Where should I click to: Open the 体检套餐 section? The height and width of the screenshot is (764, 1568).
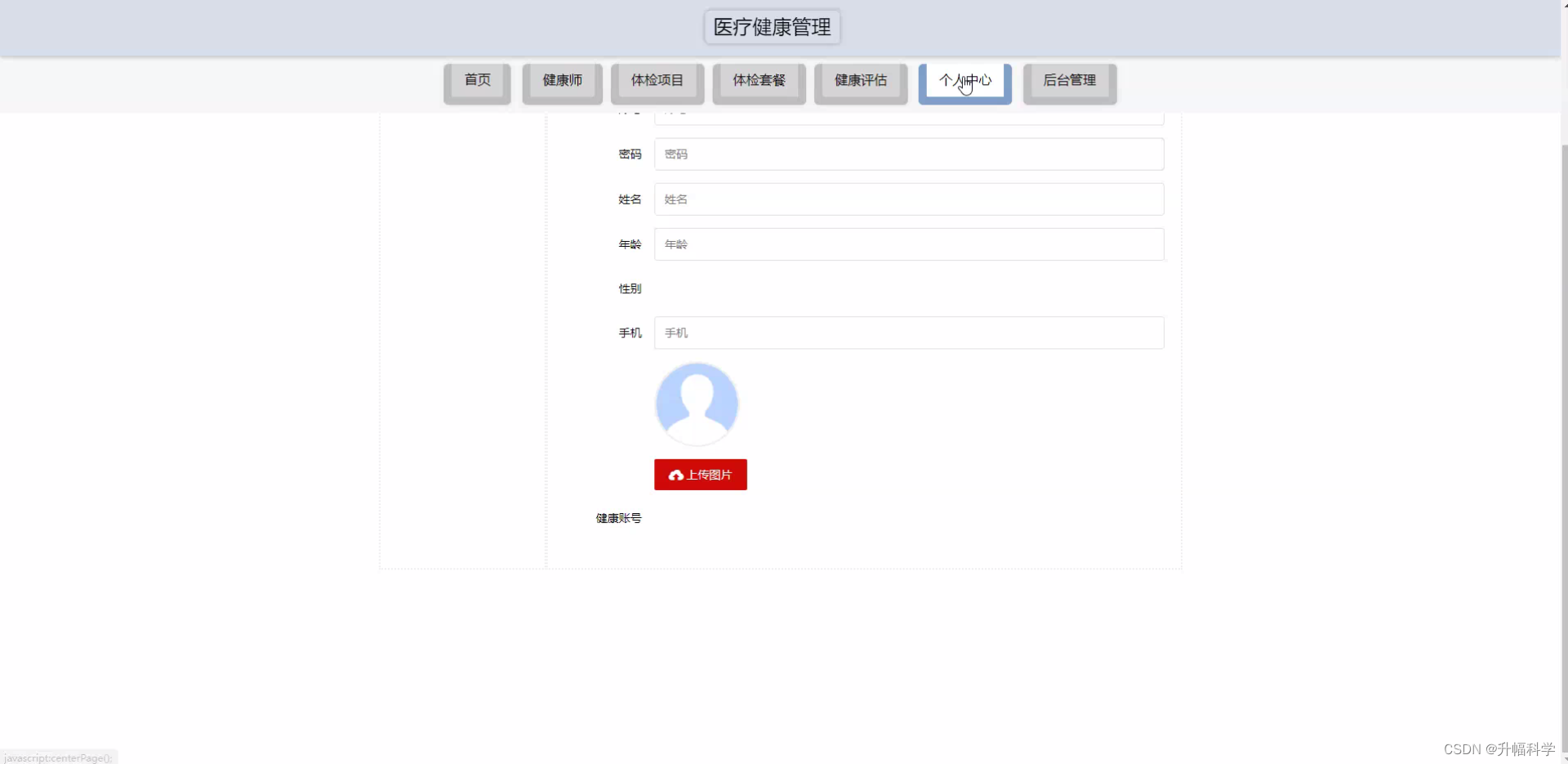(x=758, y=80)
